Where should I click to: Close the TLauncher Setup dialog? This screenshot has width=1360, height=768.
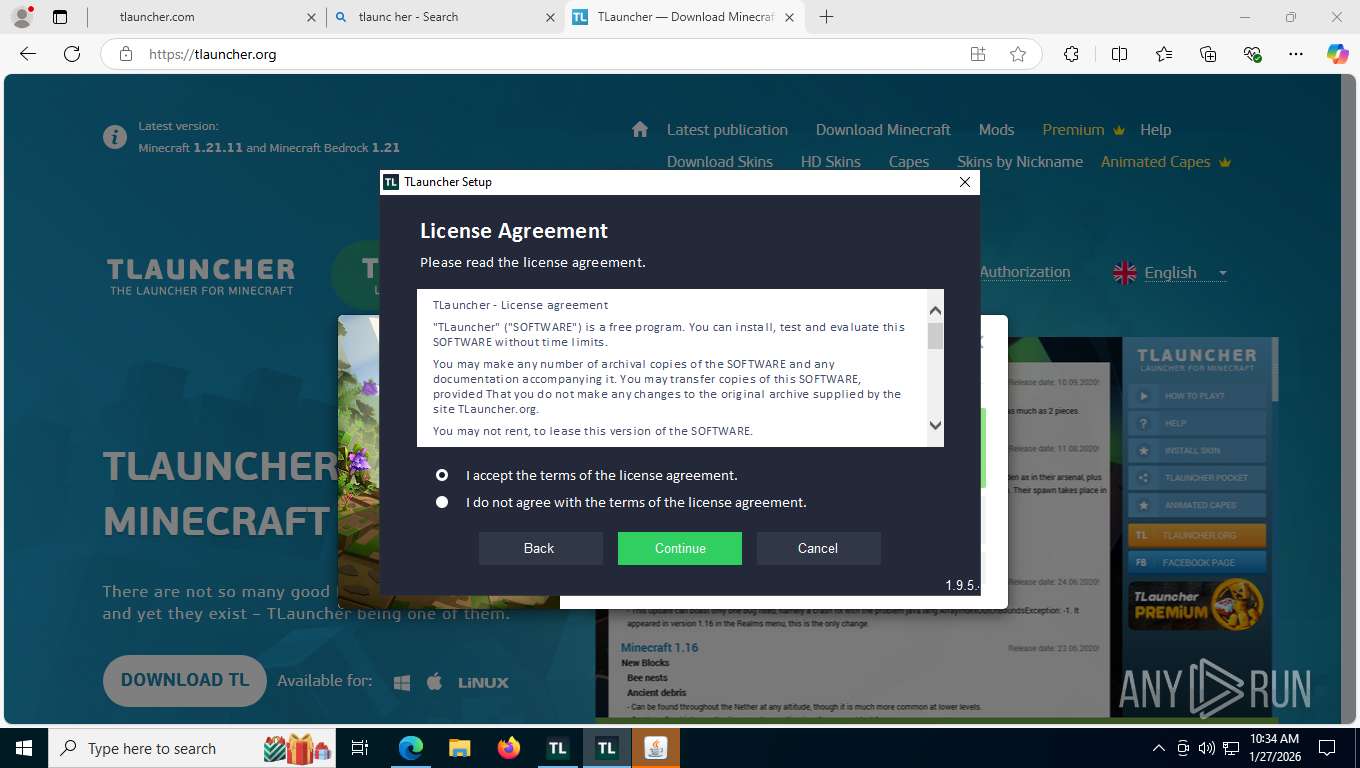tap(964, 182)
